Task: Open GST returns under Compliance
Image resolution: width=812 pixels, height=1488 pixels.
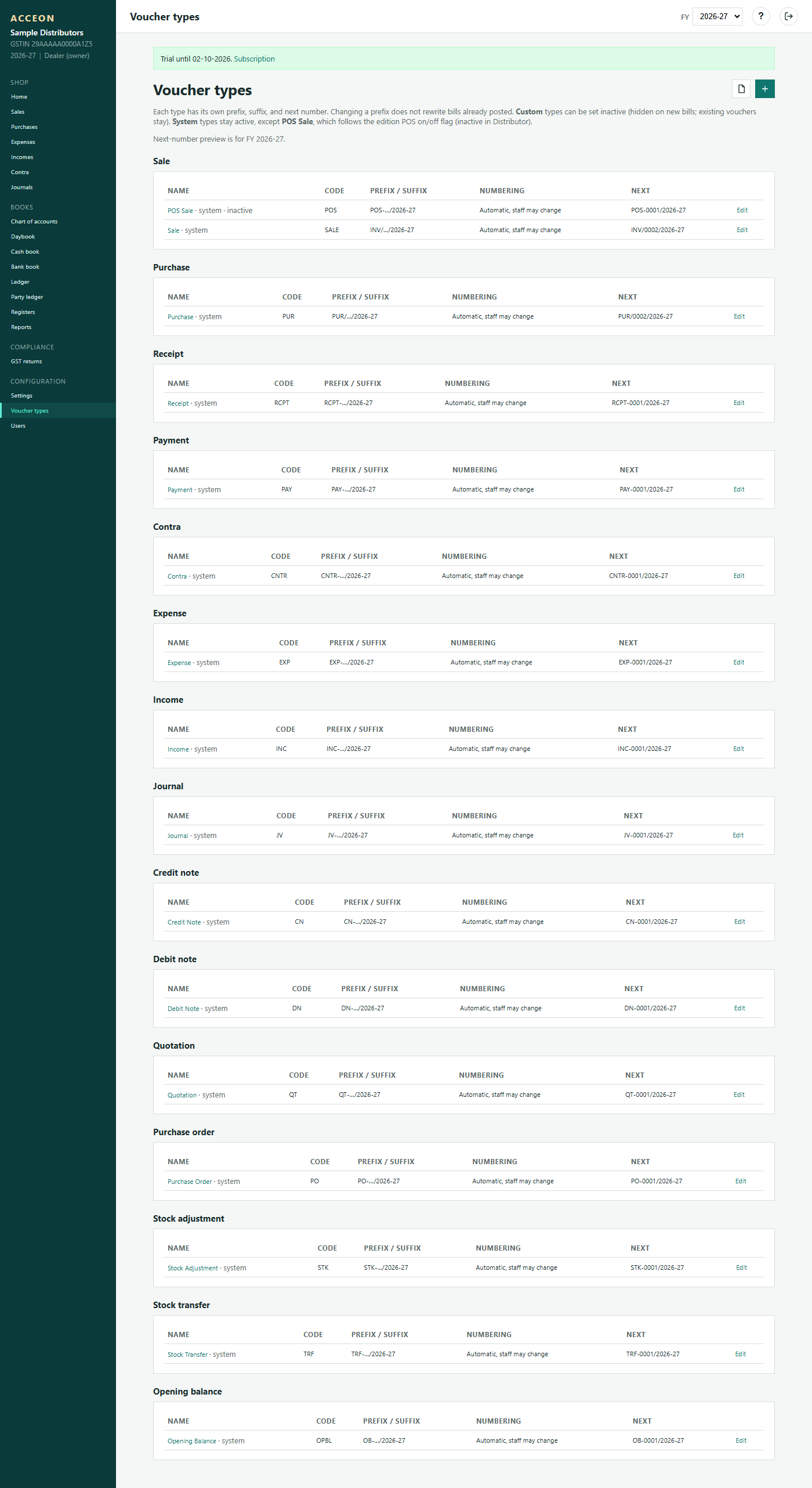Action: 27,362
